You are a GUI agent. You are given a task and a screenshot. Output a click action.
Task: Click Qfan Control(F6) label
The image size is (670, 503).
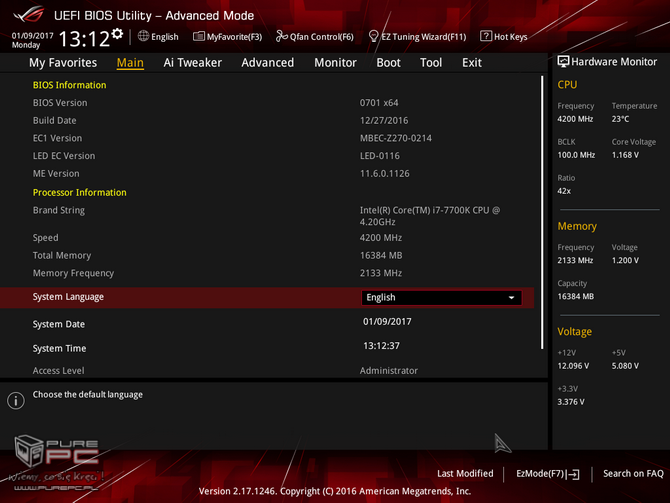(322, 37)
